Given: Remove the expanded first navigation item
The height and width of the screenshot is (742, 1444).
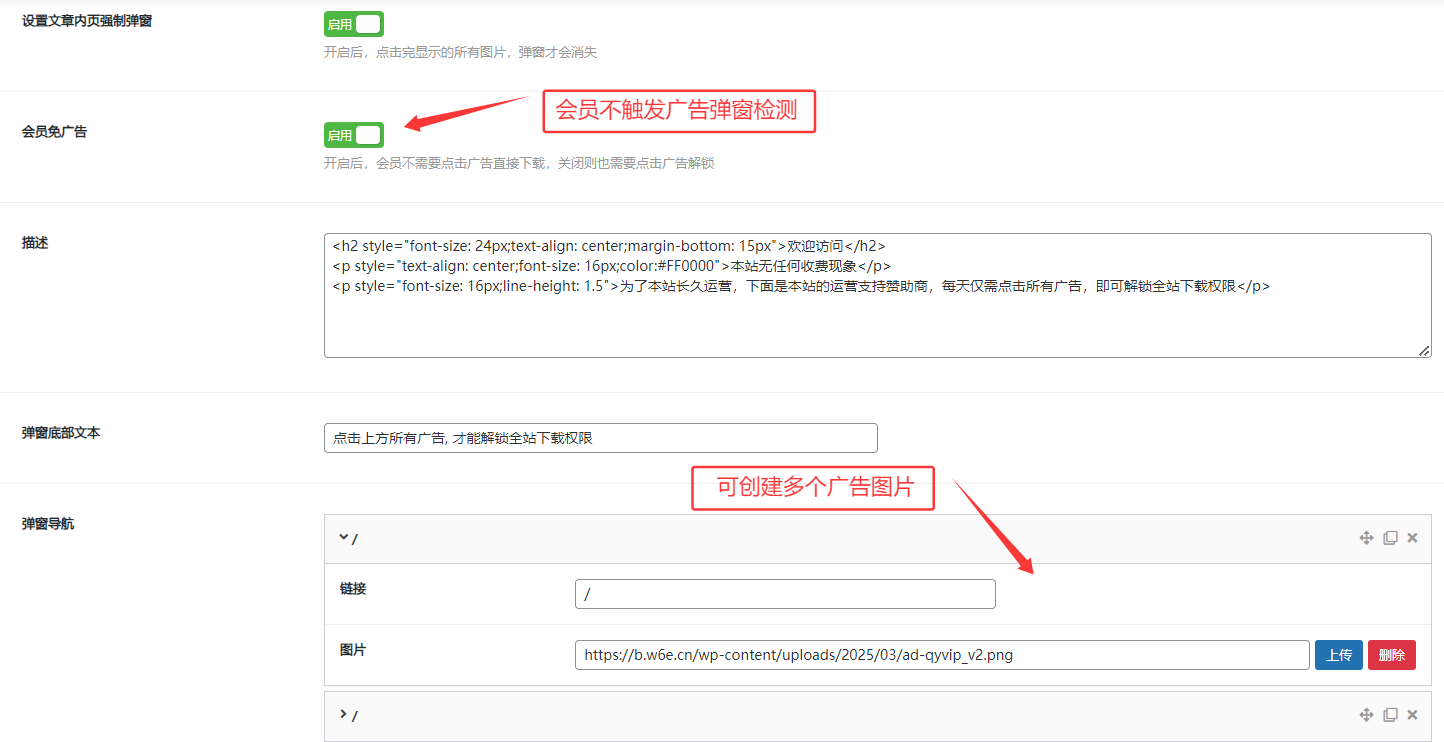Looking at the screenshot, I should coord(1413,538).
